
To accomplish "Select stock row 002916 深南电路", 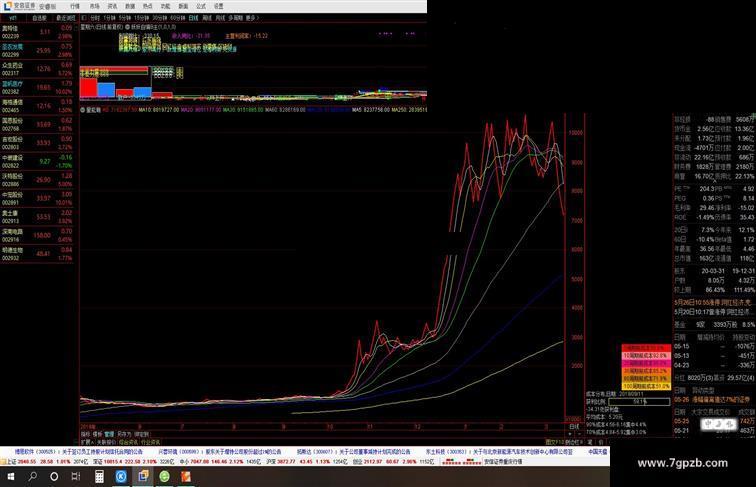I will (x=37, y=235).
